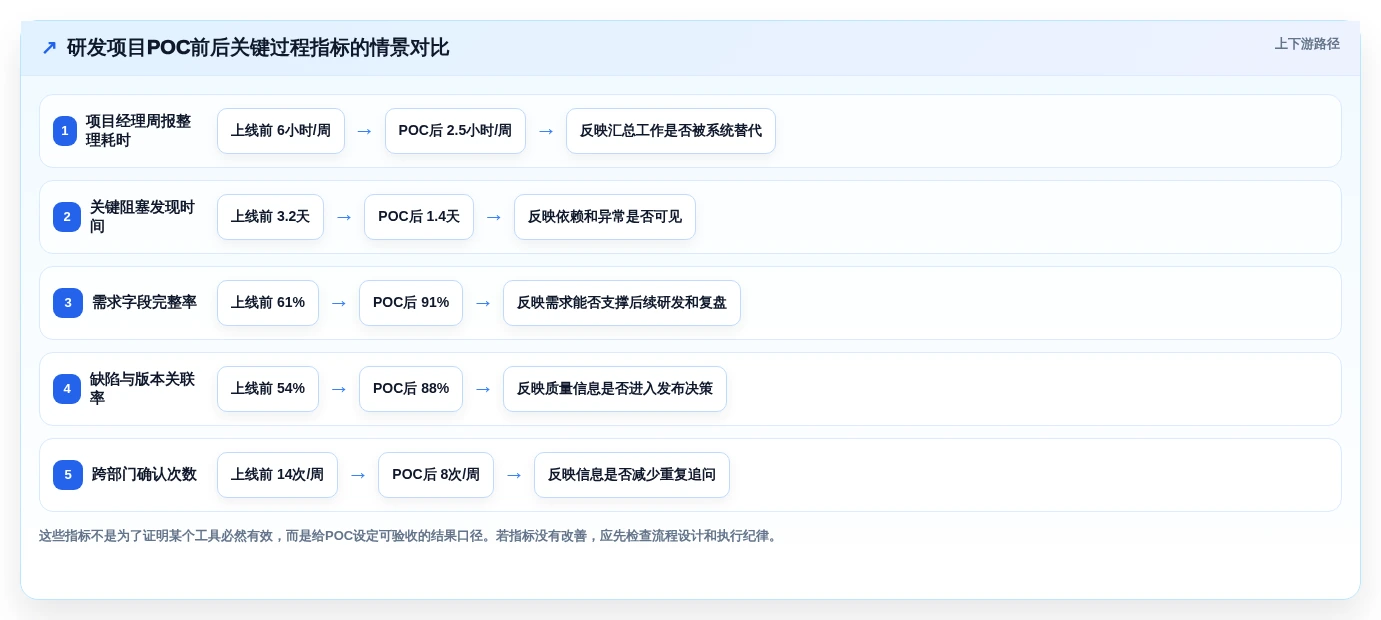Click the footnote starting 这些指标不是为了证明

410,536
